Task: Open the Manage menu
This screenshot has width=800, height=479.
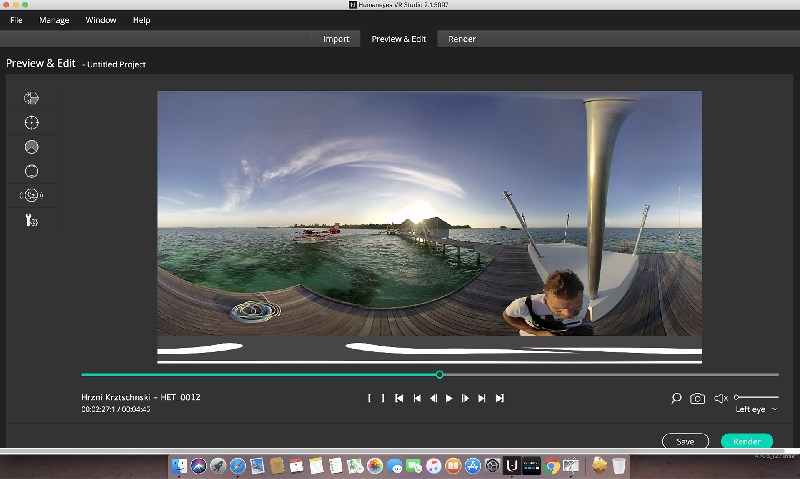Action: 54,20
